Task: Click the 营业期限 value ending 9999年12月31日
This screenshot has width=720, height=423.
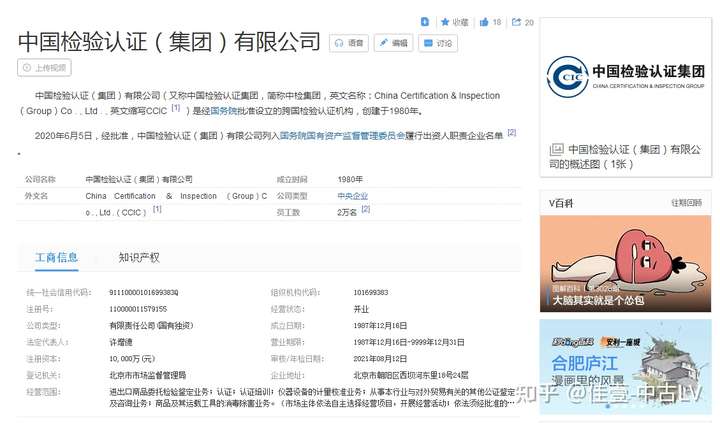Action: [x=409, y=342]
